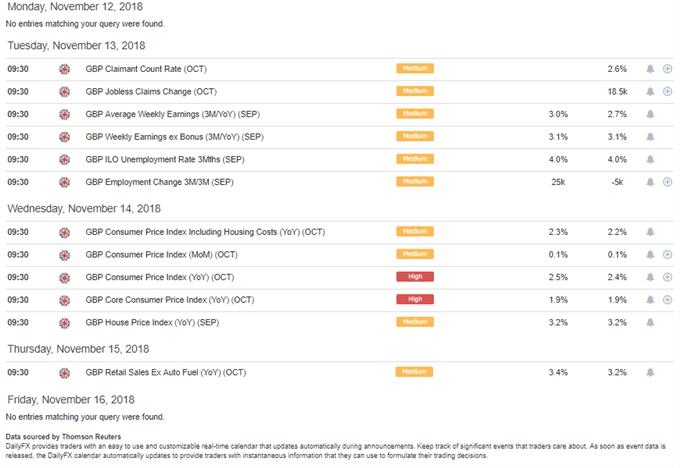Click the bell icon for GBP Retail Sales Ex Auto Fuel
The width and height of the screenshot is (680, 468).
[649, 372]
